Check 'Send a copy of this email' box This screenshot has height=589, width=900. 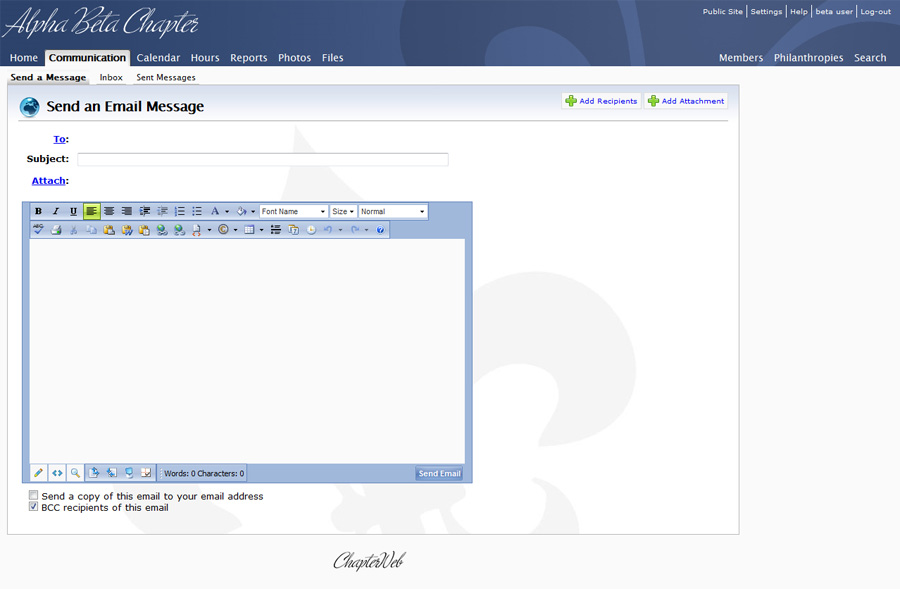click(x=33, y=495)
